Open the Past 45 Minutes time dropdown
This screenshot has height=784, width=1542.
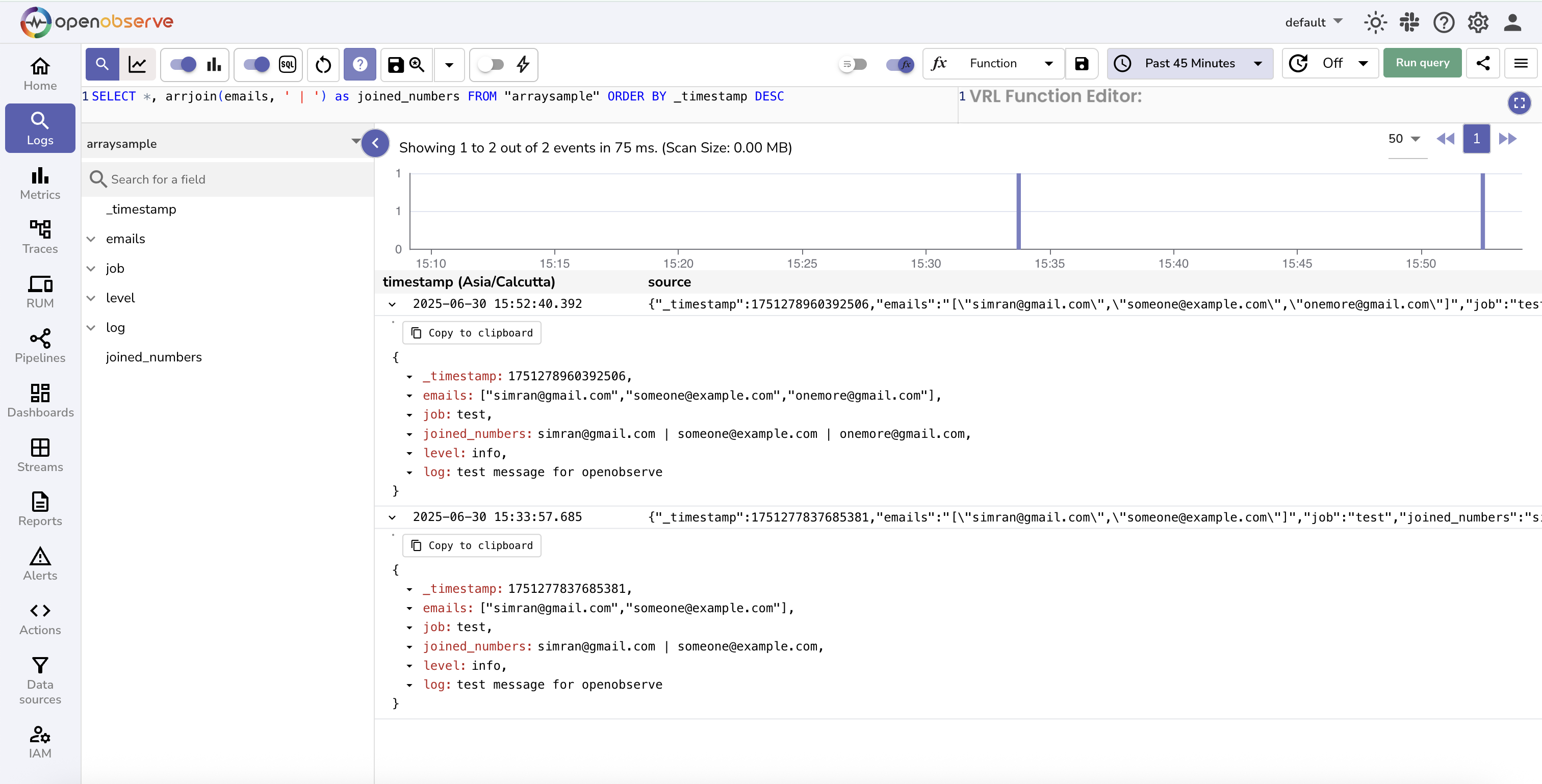[1190, 63]
